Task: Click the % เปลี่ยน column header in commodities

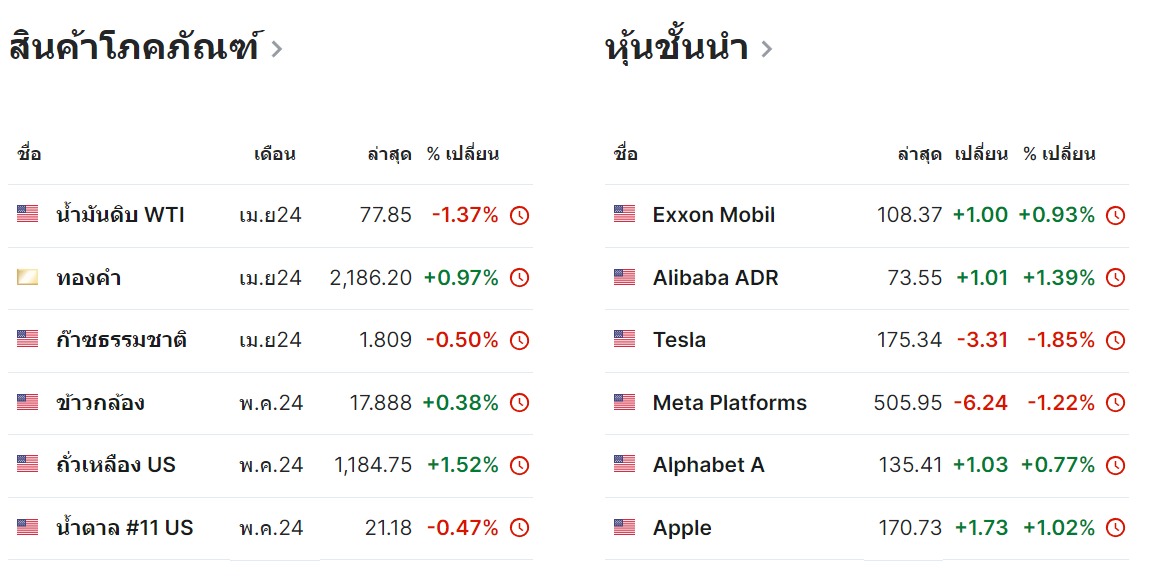Action: pos(463,154)
